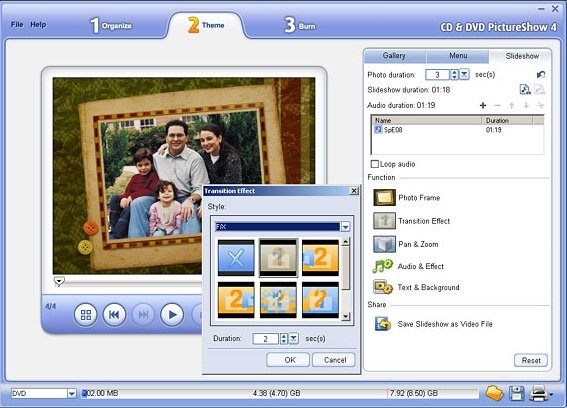Select the gray question mark transition thumbnail
Viewport: 567px width, 408px height.
[278, 258]
